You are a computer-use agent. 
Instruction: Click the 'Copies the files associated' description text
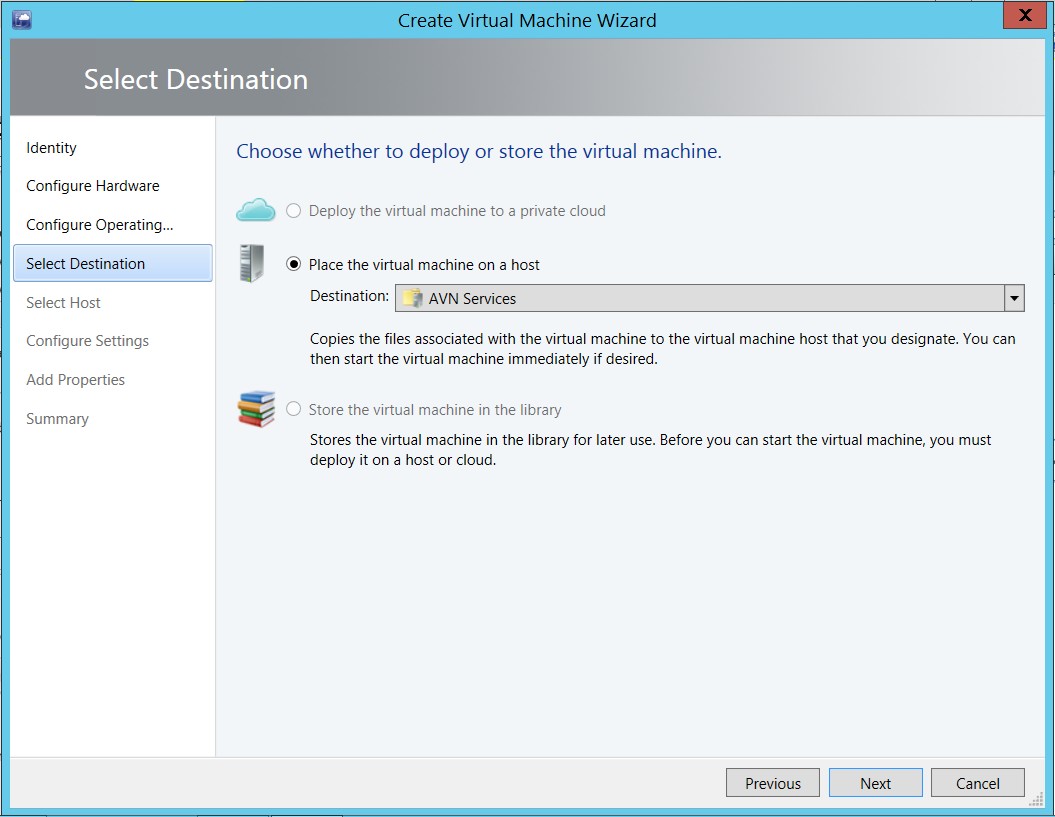pyautogui.click(x=663, y=349)
